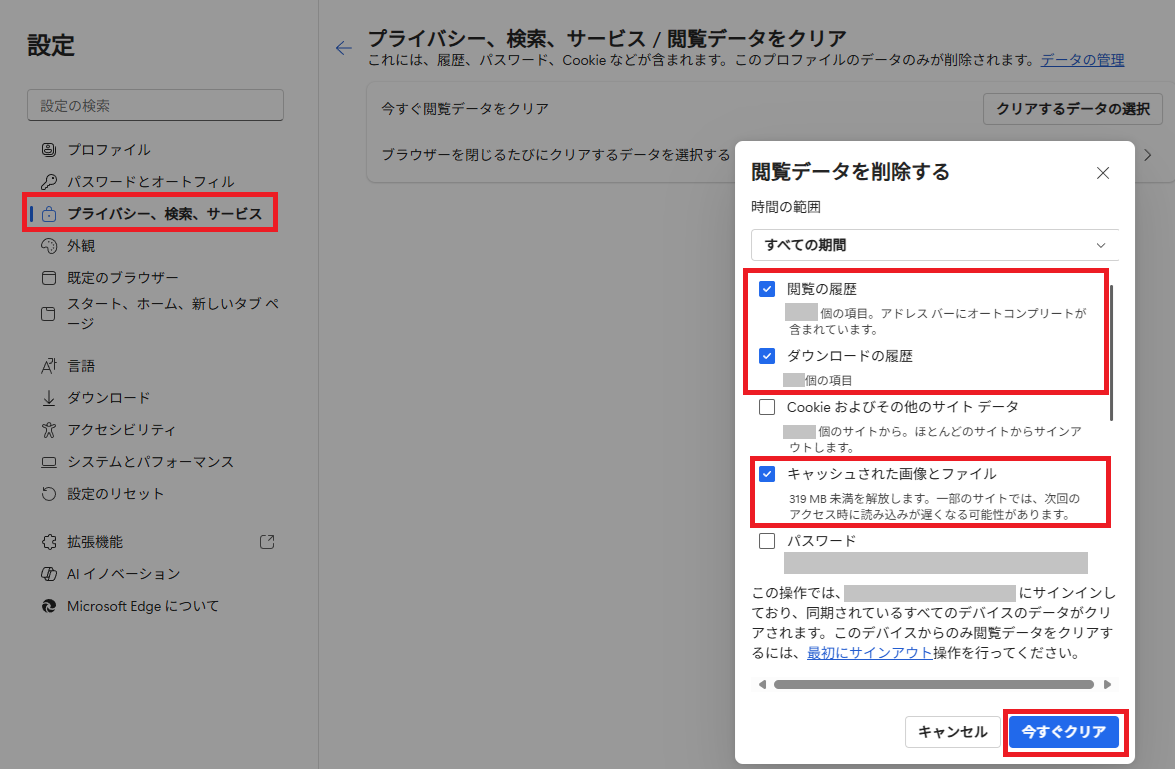The image size is (1175, 769).
Task: Click the horizontal scrollbar left arrow
Action: tap(762, 684)
